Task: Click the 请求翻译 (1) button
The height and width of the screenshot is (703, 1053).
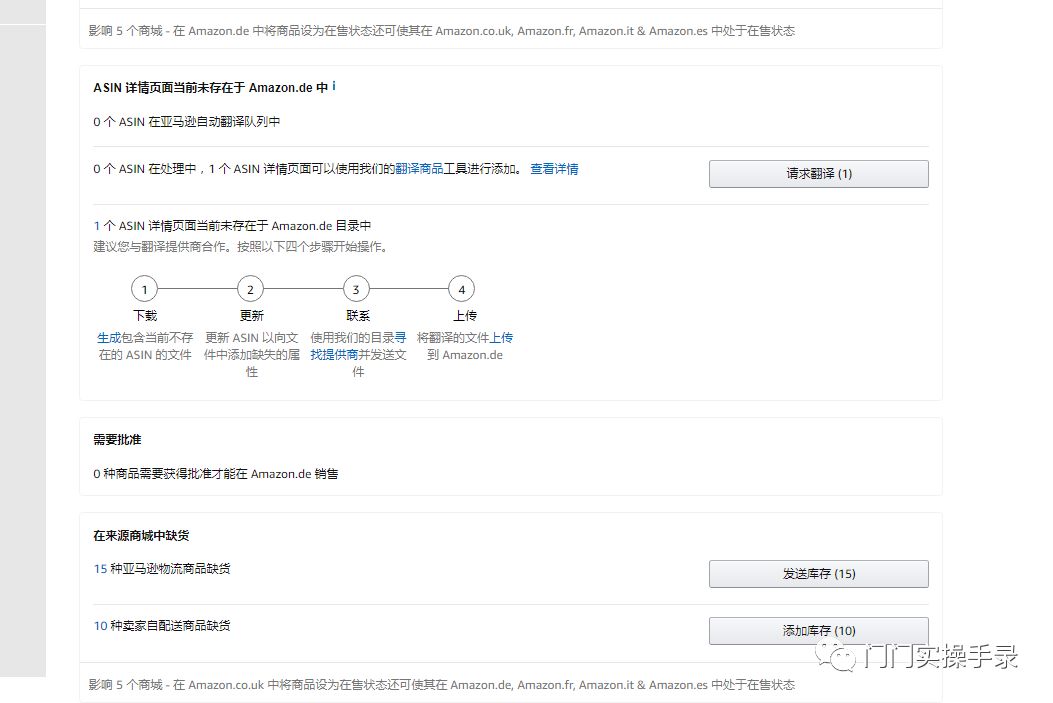Action: (x=819, y=174)
